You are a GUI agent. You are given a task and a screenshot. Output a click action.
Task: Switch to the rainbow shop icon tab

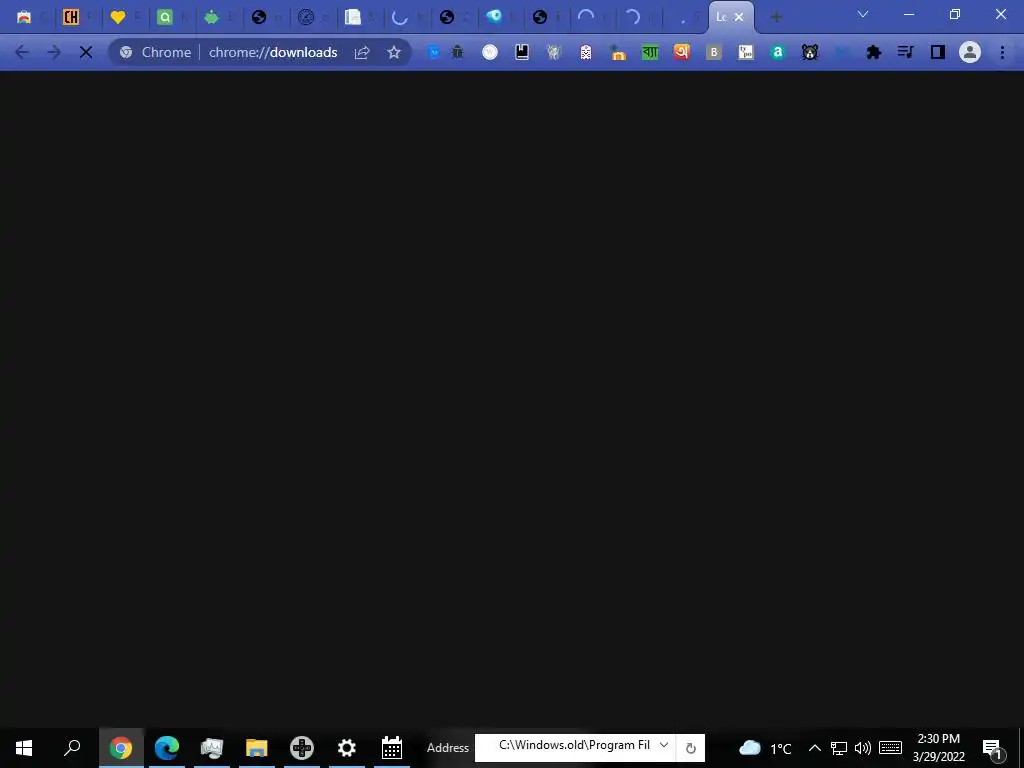(24, 17)
